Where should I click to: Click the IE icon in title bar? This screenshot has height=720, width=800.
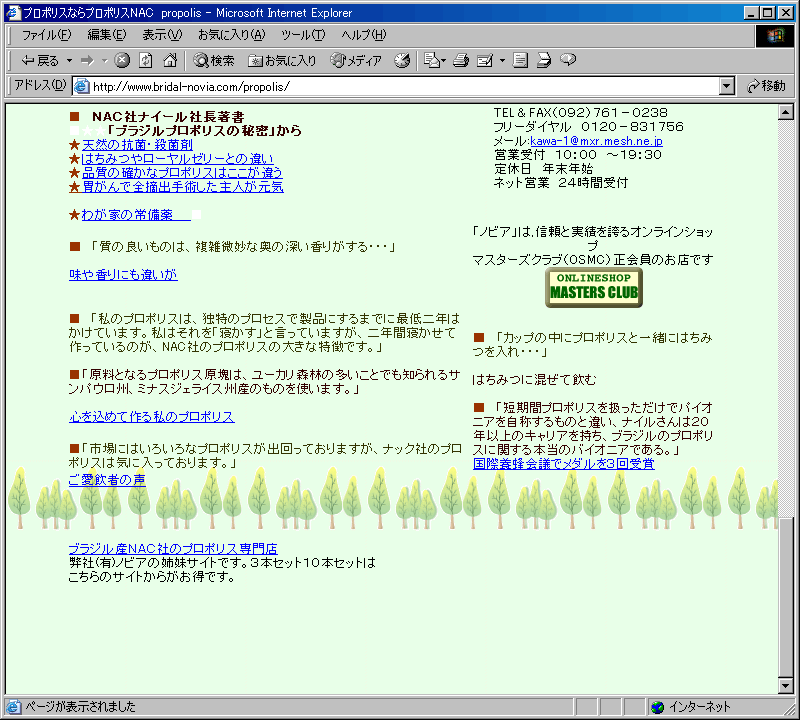[13, 13]
